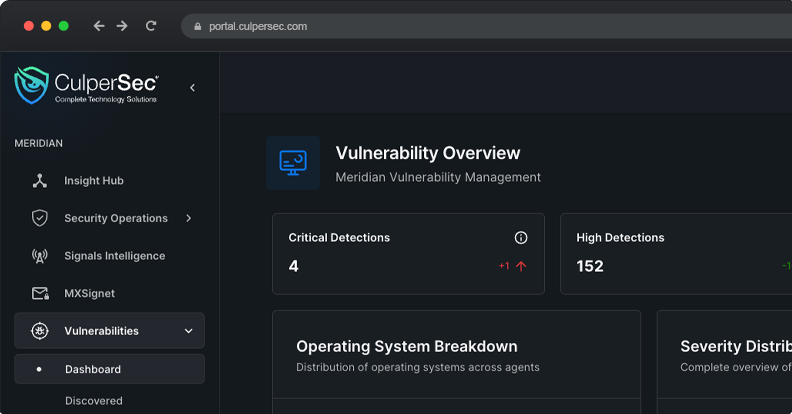Click the Vulnerabilities bug target icon
This screenshot has width=792, height=414.
[40, 331]
